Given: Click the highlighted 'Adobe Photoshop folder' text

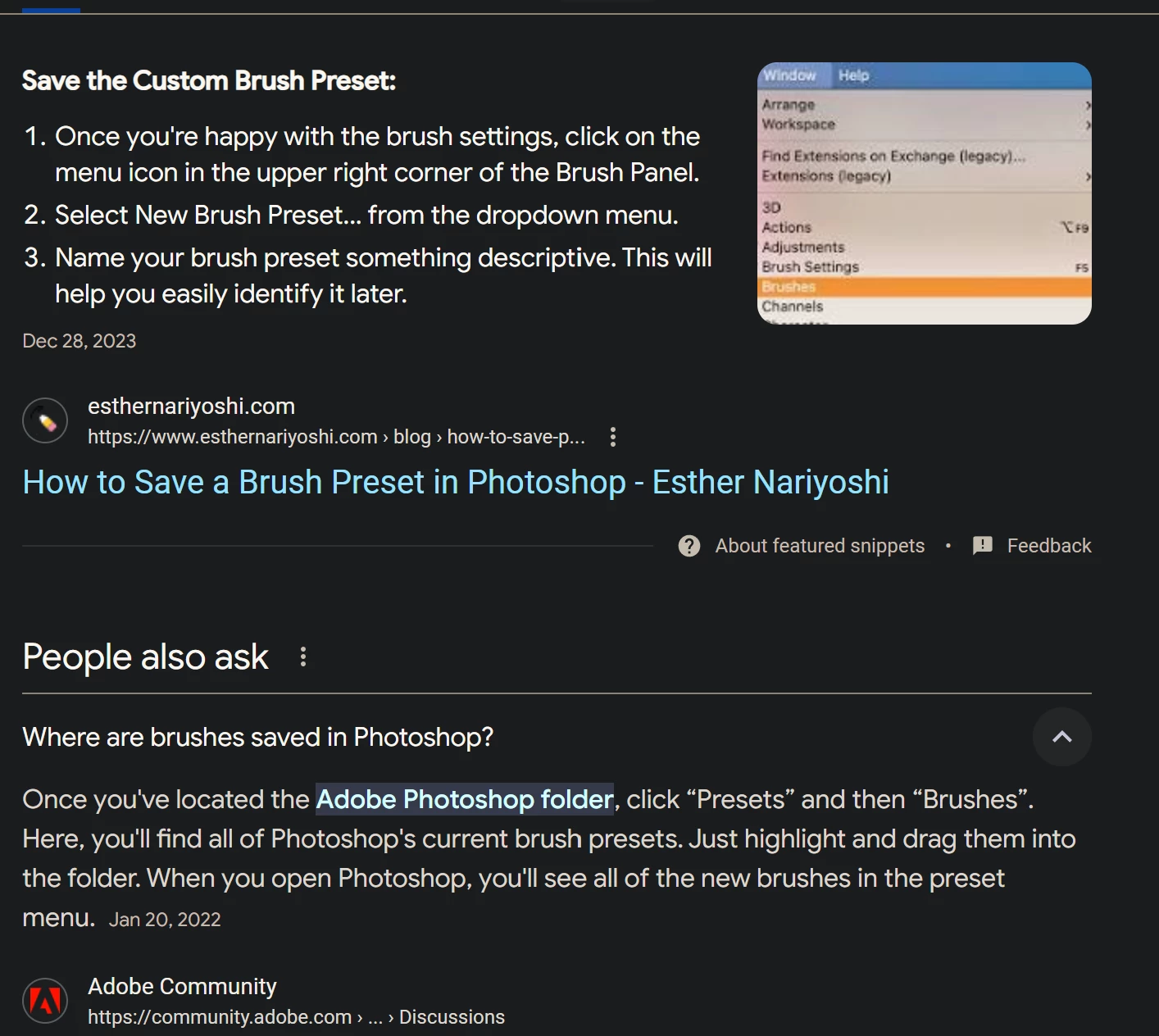Looking at the screenshot, I should [465, 799].
